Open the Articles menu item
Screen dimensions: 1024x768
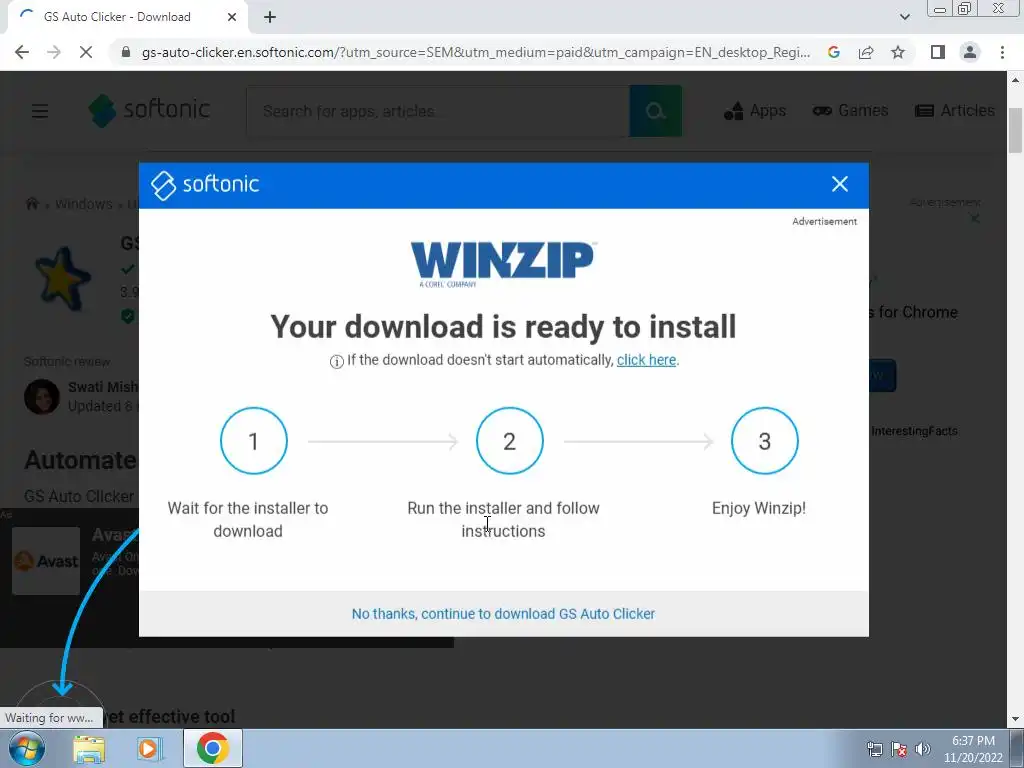[955, 110]
